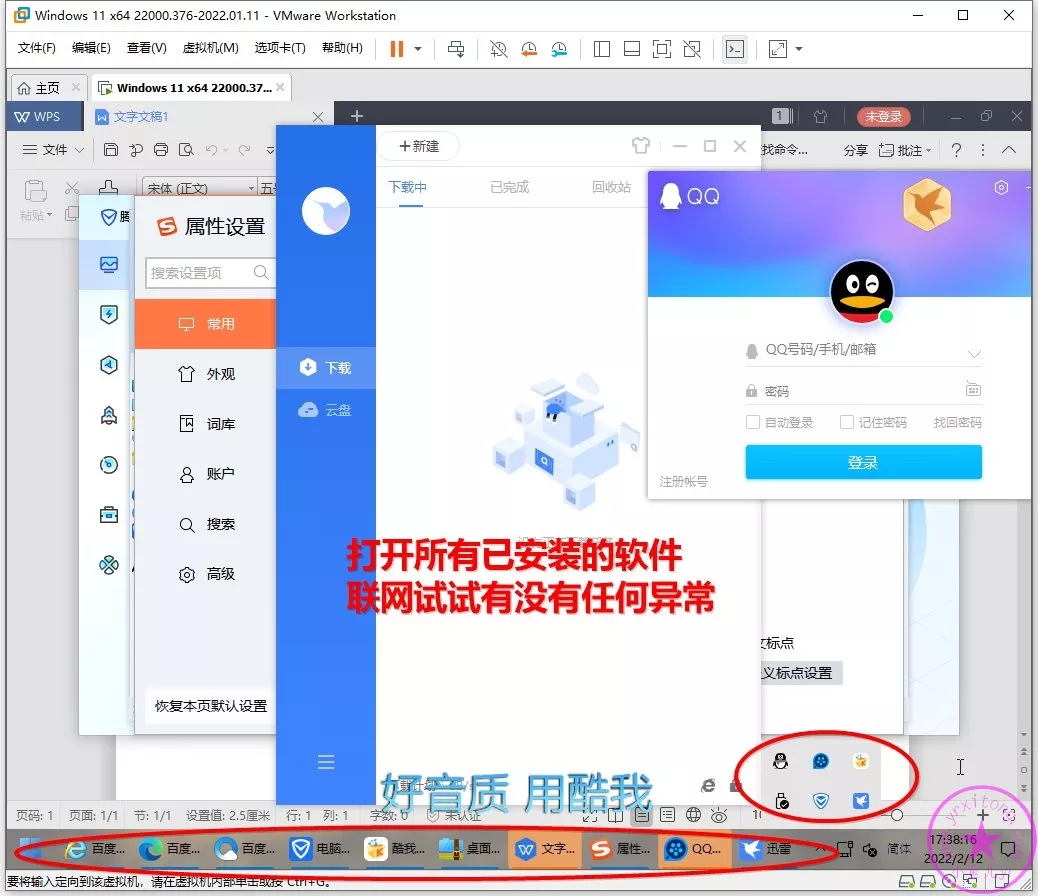1038x896 pixels.
Task: Open the 虚拟机(M) menu
Action: click(210, 48)
